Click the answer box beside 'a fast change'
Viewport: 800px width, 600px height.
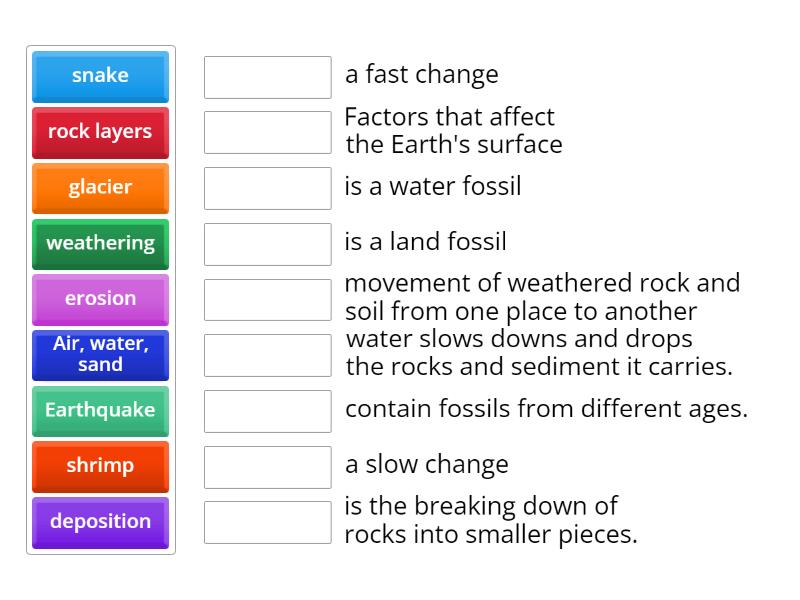click(x=266, y=75)
